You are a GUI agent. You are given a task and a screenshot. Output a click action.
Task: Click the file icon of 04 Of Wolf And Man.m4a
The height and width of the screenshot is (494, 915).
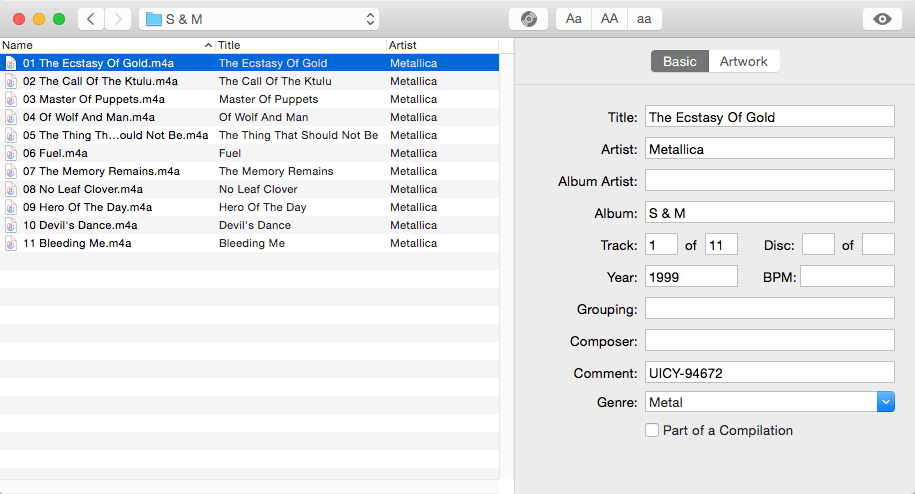click(x=11, y=117)
